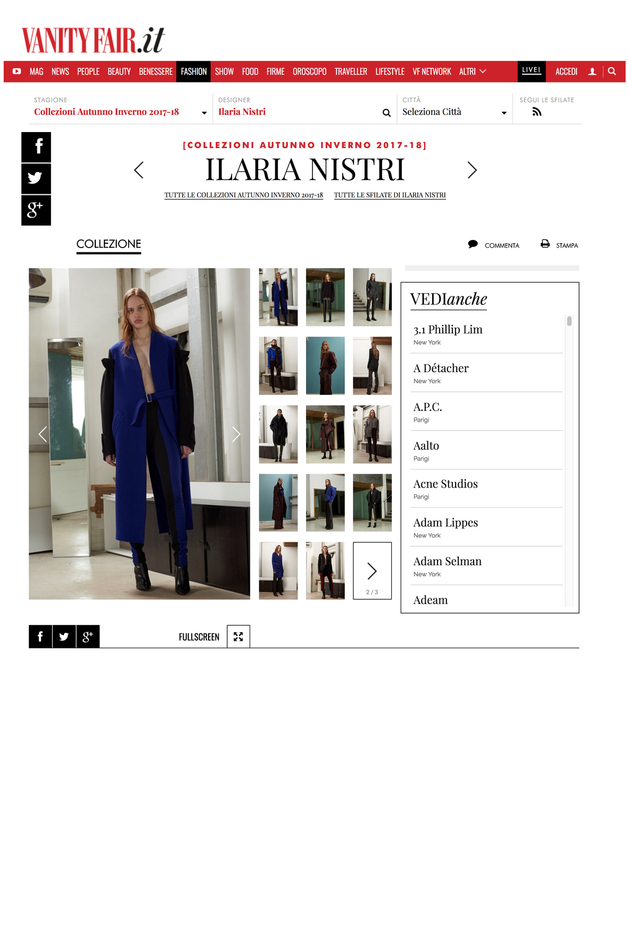Click the Google Plus icon below gallery
This screenshot has width=628, height=941.
(88, 637)
